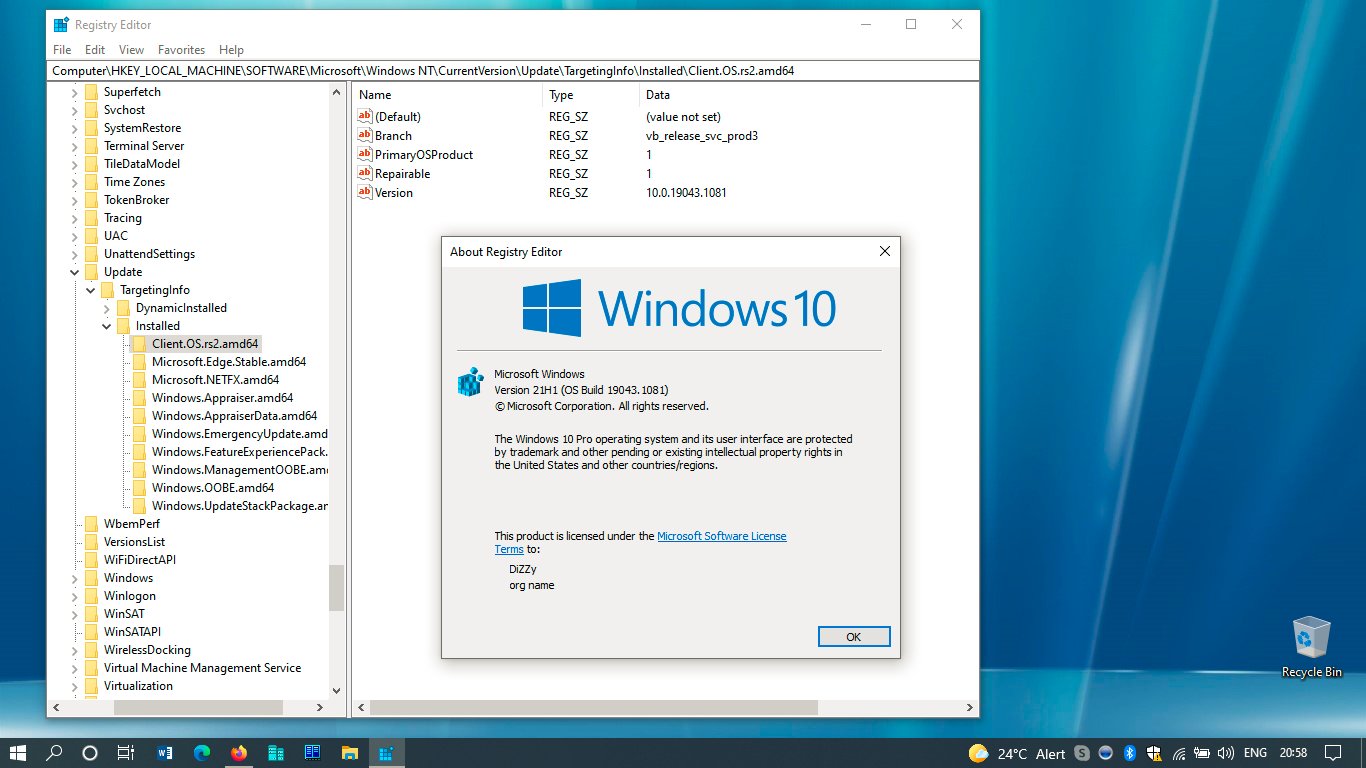Expand the Virtualization key
The image size is (1366, 768).
[75, 686]
